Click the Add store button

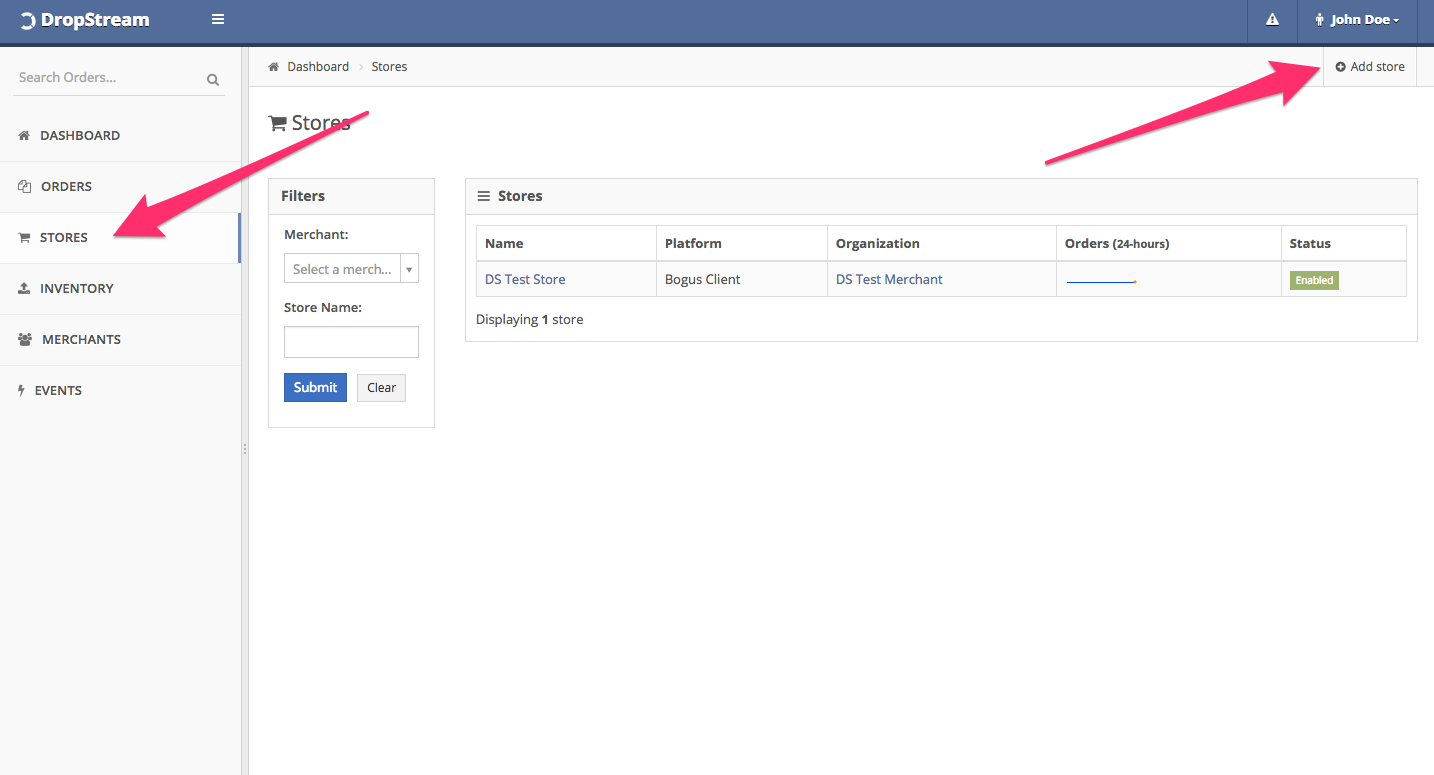1370,67
